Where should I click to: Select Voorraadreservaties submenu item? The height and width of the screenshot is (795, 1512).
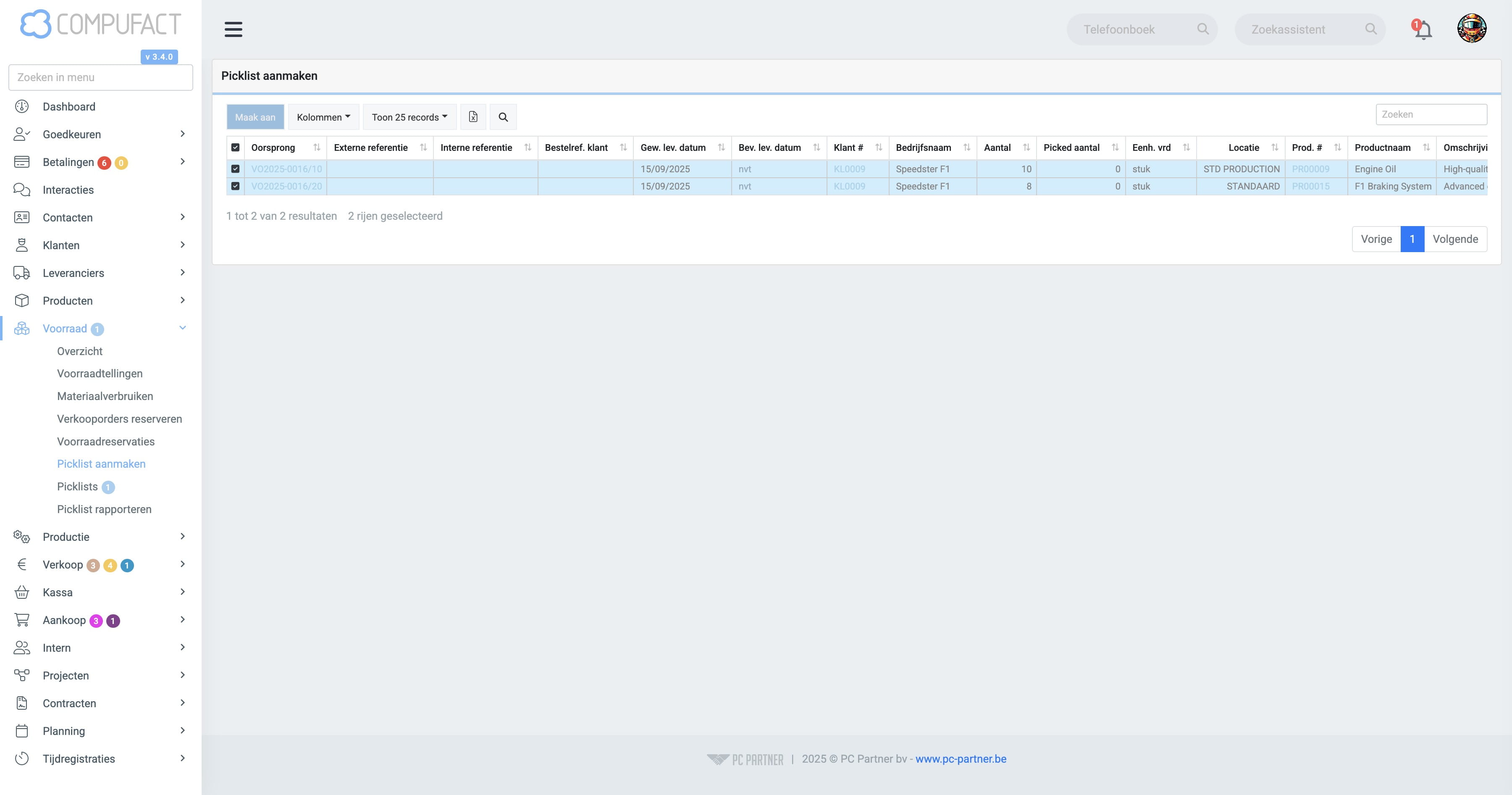click(106, 442)
